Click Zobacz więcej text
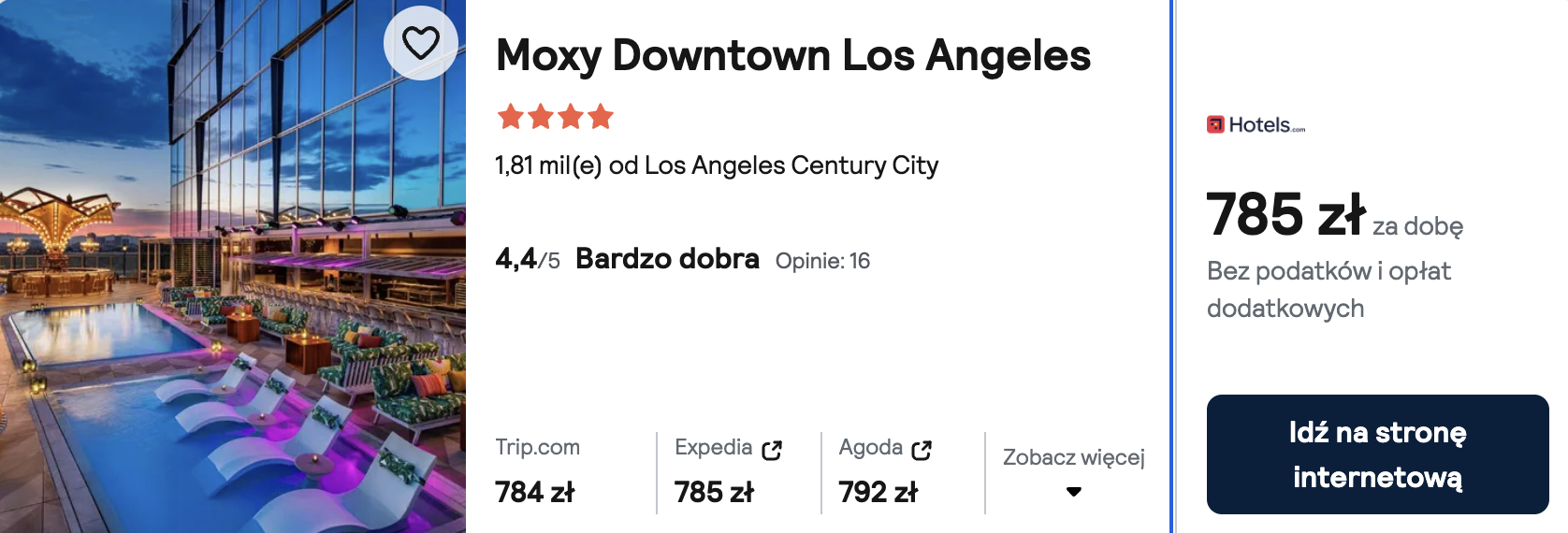Viewport: 1568px width, 533px height. pyautogui.click(x=1074, y=457)
